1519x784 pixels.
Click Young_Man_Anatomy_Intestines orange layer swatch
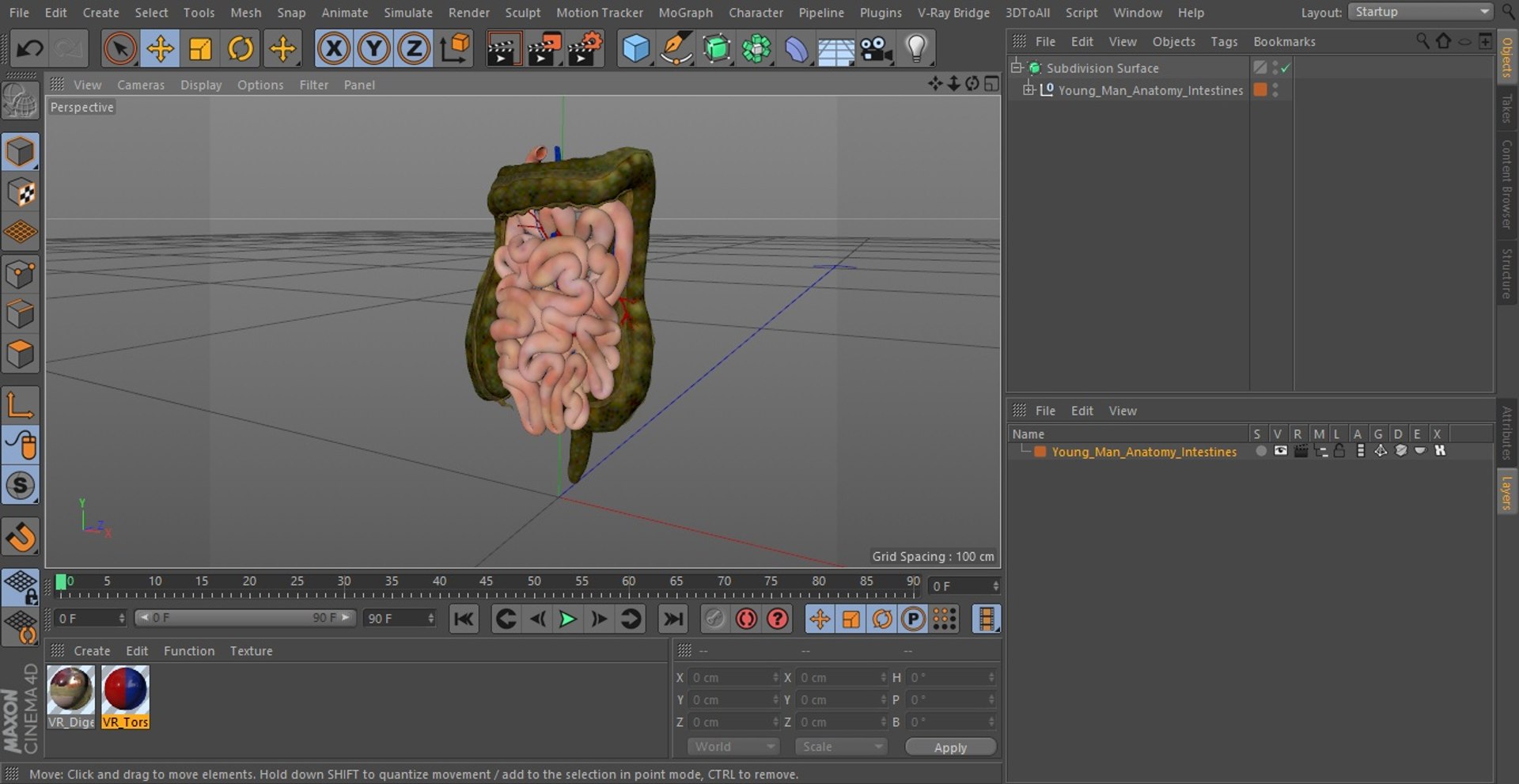tap(1260, 89)
